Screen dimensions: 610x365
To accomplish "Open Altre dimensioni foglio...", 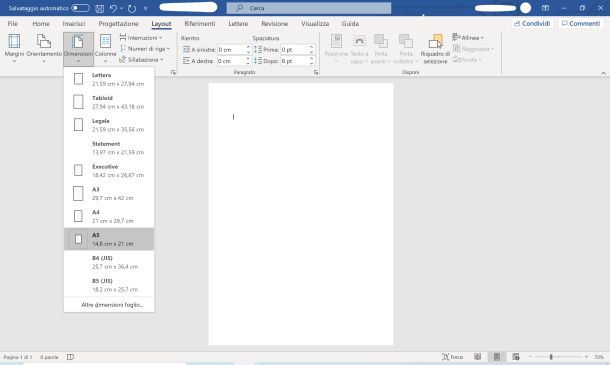I will [109, 305].
